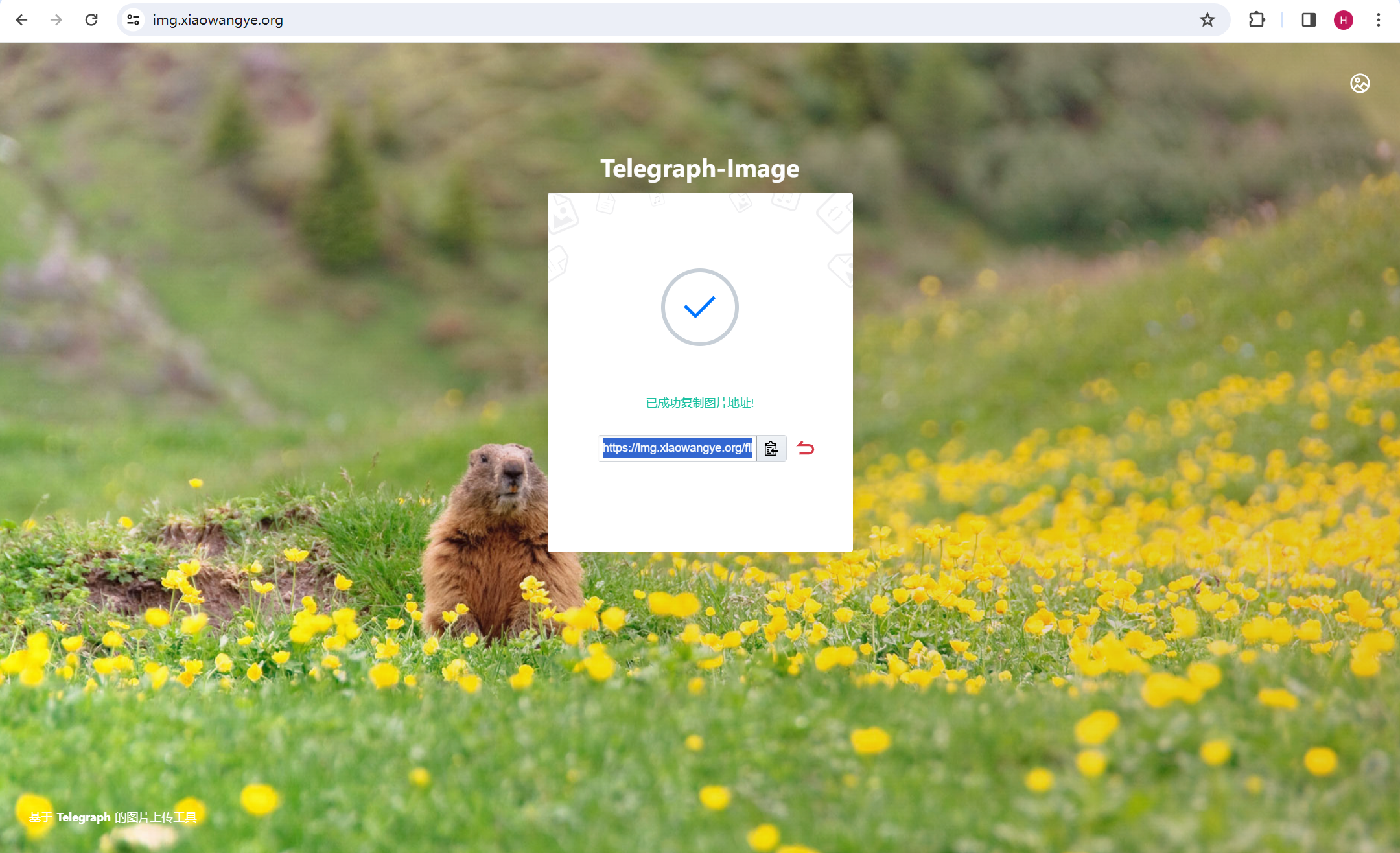Reload the img.xiaowangye.org page
This screenshot has width=1400, height=853.
(x=91, y=20)
